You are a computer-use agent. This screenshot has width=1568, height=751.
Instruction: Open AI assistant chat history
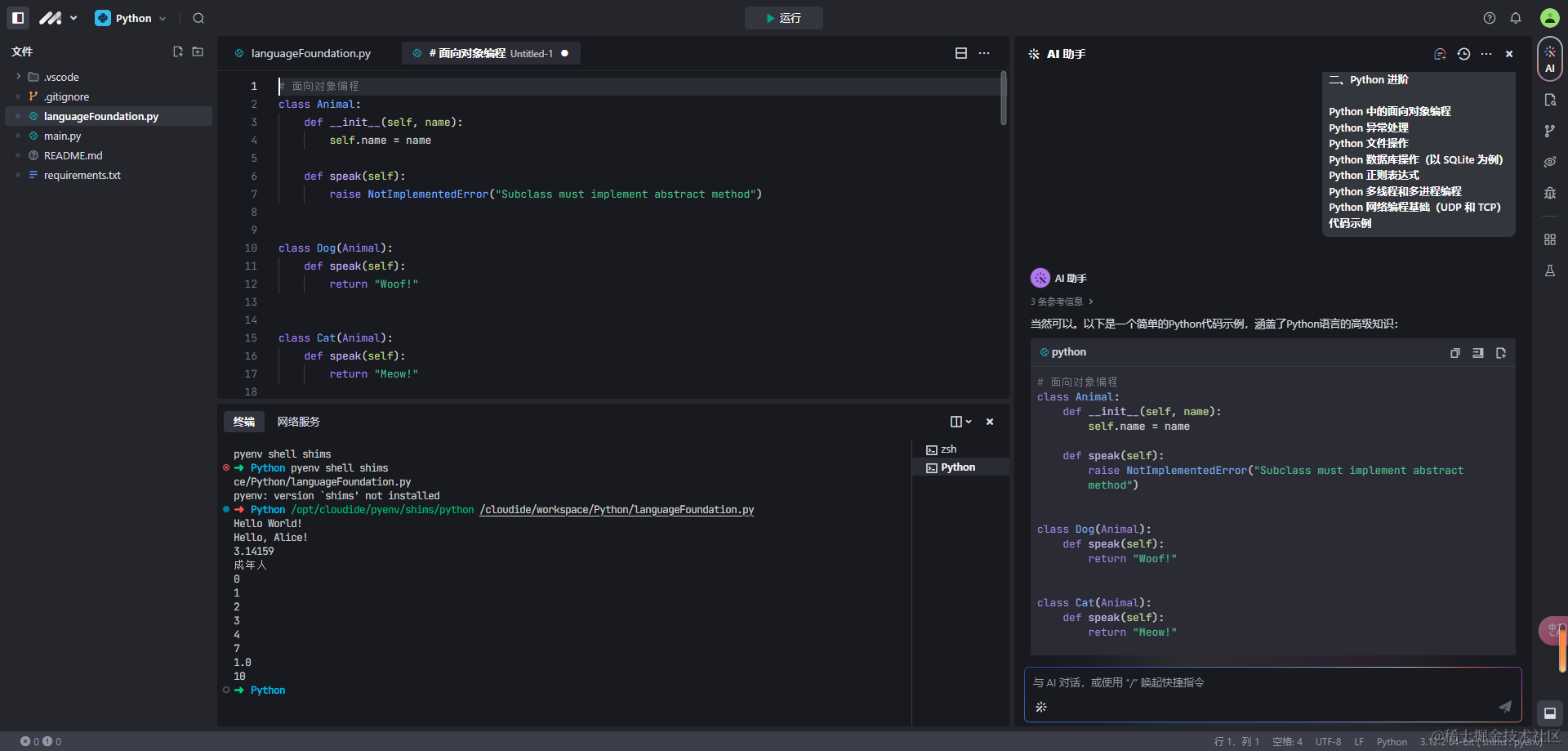click(1463, 54)
